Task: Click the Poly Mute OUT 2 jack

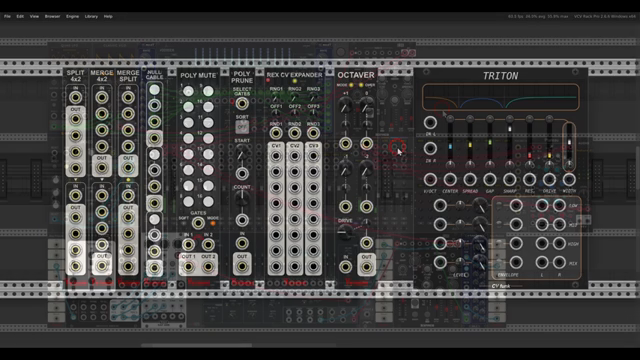Action: tap(208, 267)
